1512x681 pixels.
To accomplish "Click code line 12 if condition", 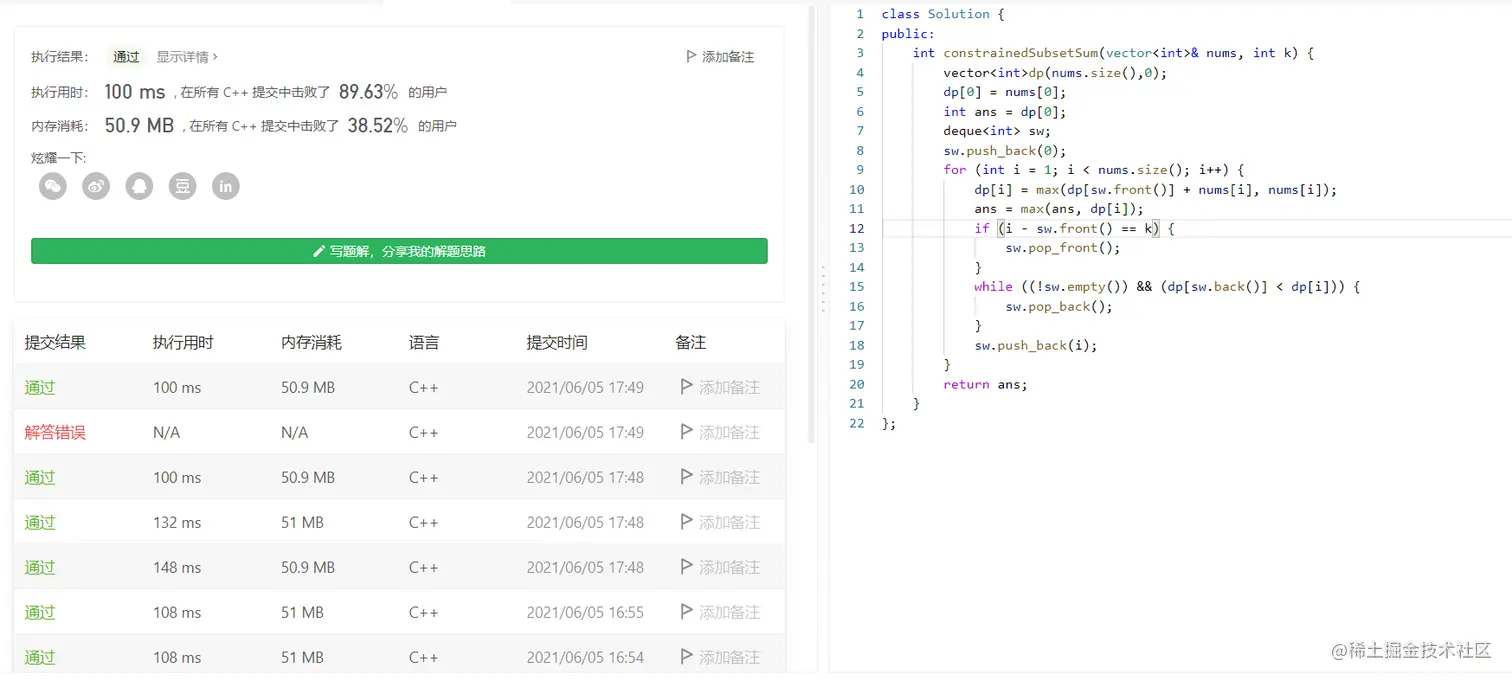I will [1074, 228].
